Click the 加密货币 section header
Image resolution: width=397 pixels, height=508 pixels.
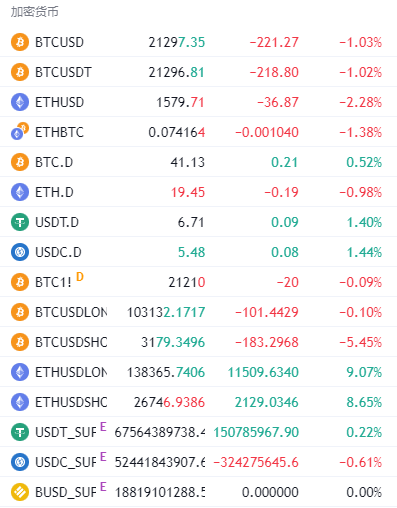tap(35, 12)
